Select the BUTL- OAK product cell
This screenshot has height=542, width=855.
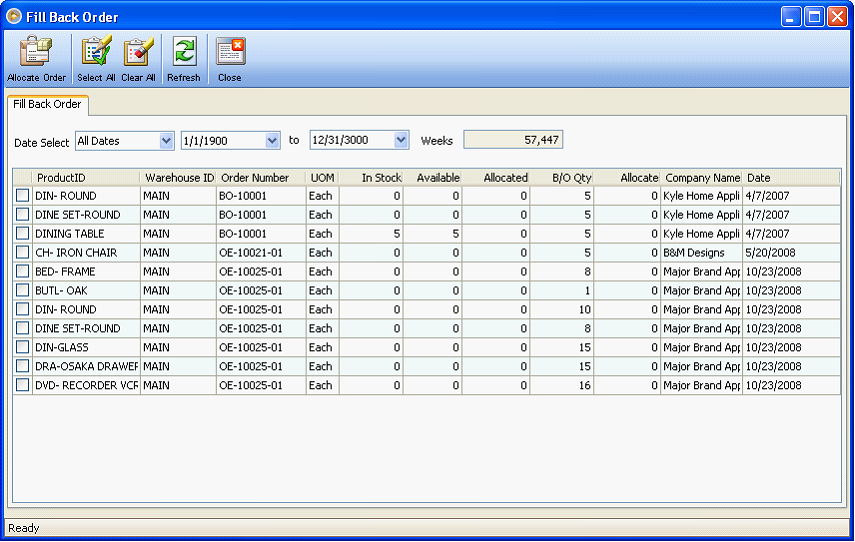click(x=86, y=291)
